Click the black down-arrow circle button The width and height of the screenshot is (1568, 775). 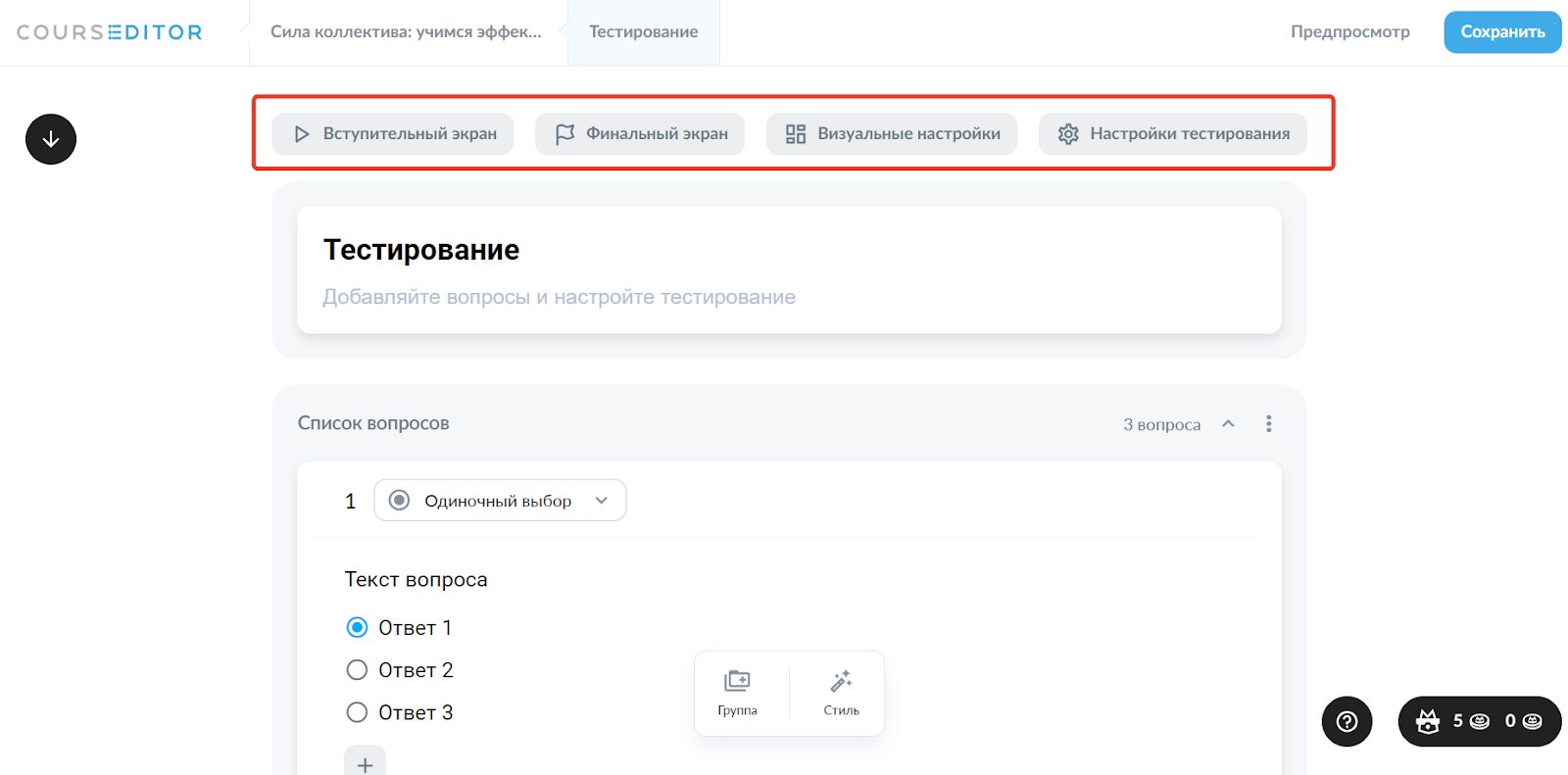(x=51, y=139)
